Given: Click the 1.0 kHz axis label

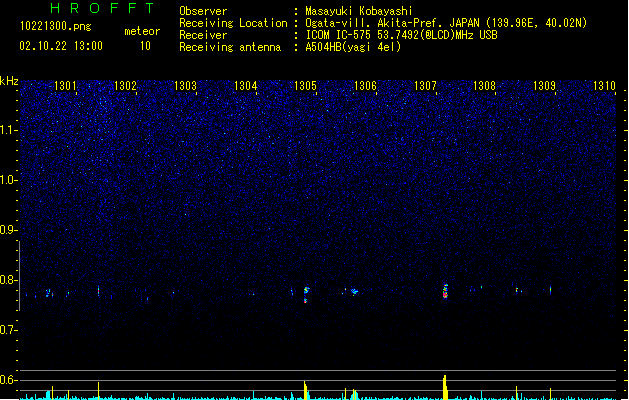Looking at the screenshot, I should pos(9,180).
